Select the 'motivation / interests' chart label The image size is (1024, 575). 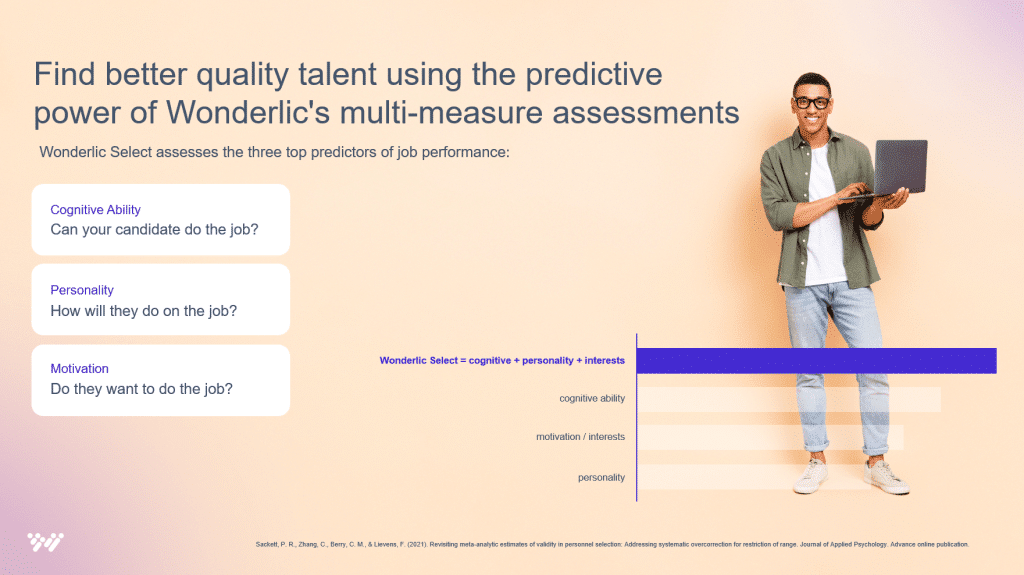[x=580, y=437]
